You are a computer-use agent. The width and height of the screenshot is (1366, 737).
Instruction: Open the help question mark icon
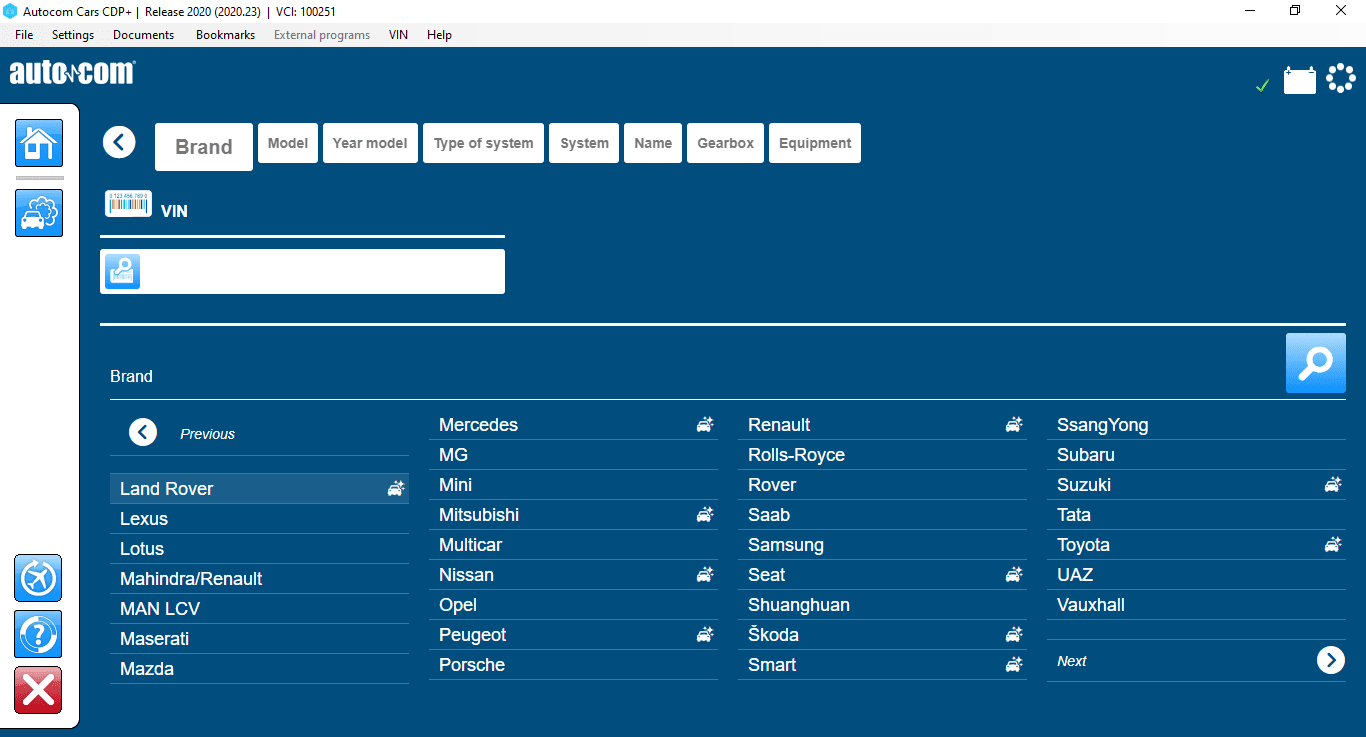38,634
